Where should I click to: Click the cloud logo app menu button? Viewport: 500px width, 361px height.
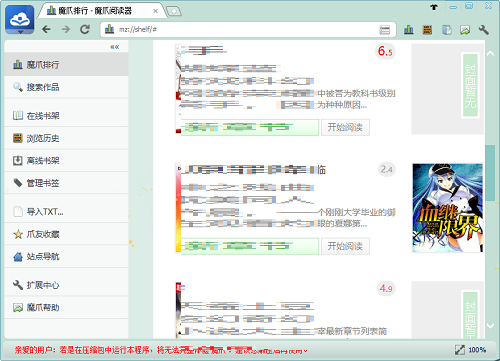click(x=20, y=20)
